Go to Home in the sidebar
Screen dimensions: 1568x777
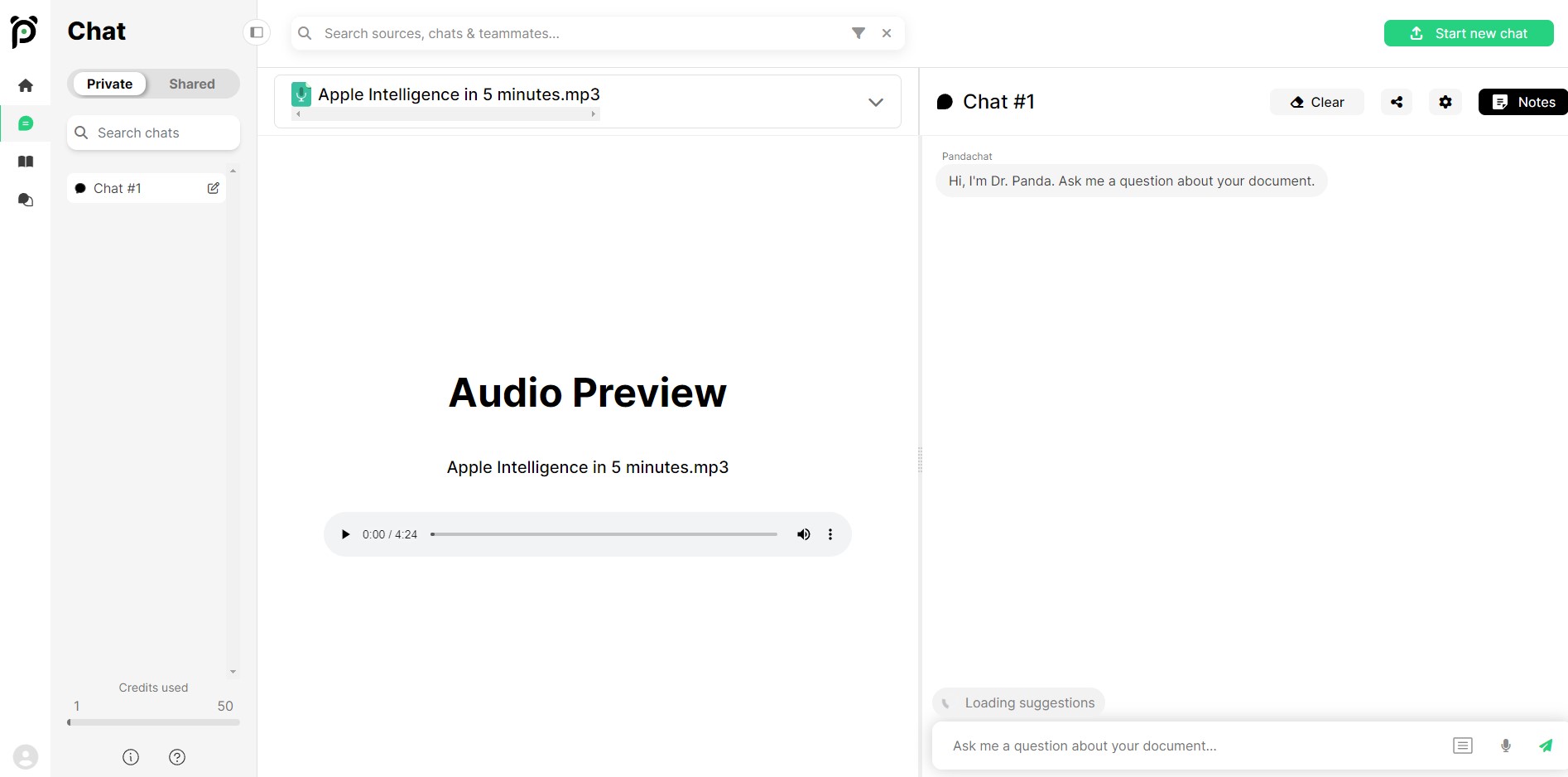[26, 85]
